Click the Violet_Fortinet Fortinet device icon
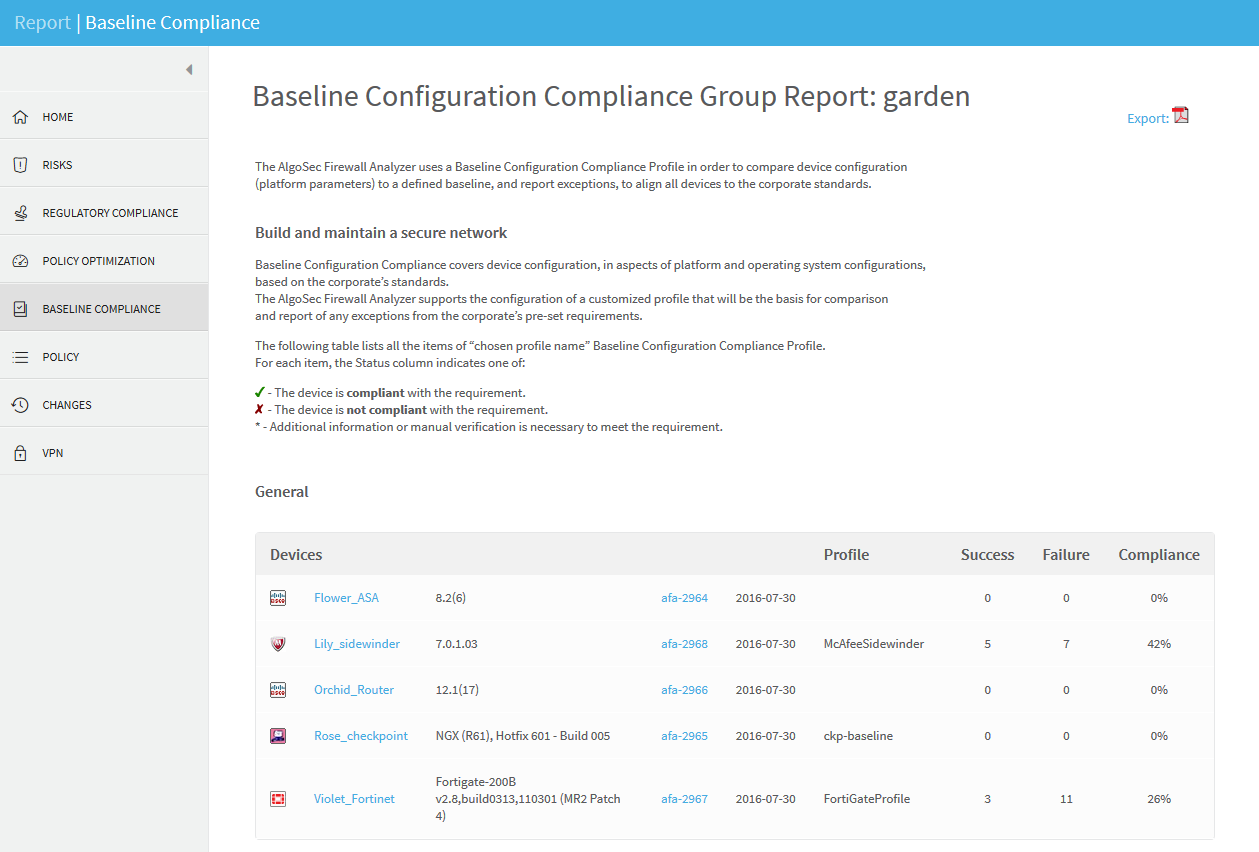 (278, 799)
